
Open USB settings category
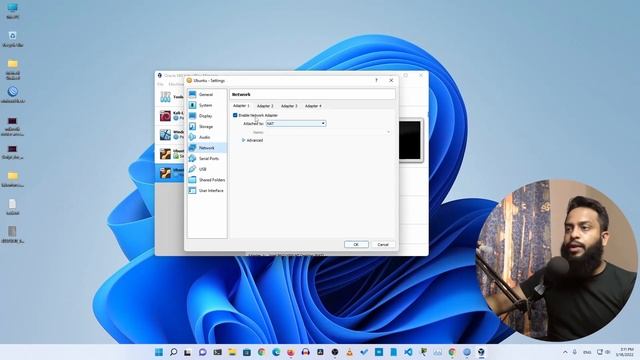coord(207,169)
